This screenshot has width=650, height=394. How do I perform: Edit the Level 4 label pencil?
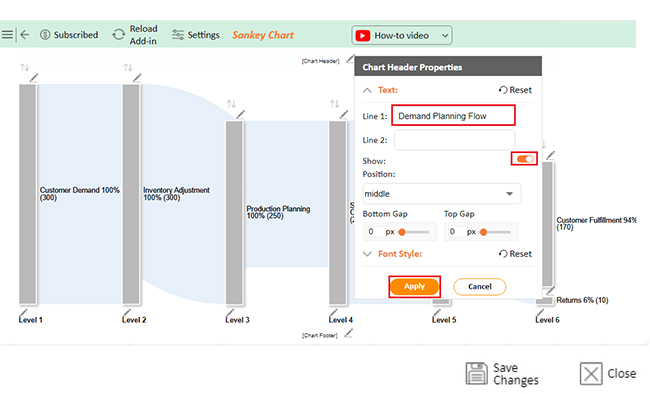tap(333, 313)
